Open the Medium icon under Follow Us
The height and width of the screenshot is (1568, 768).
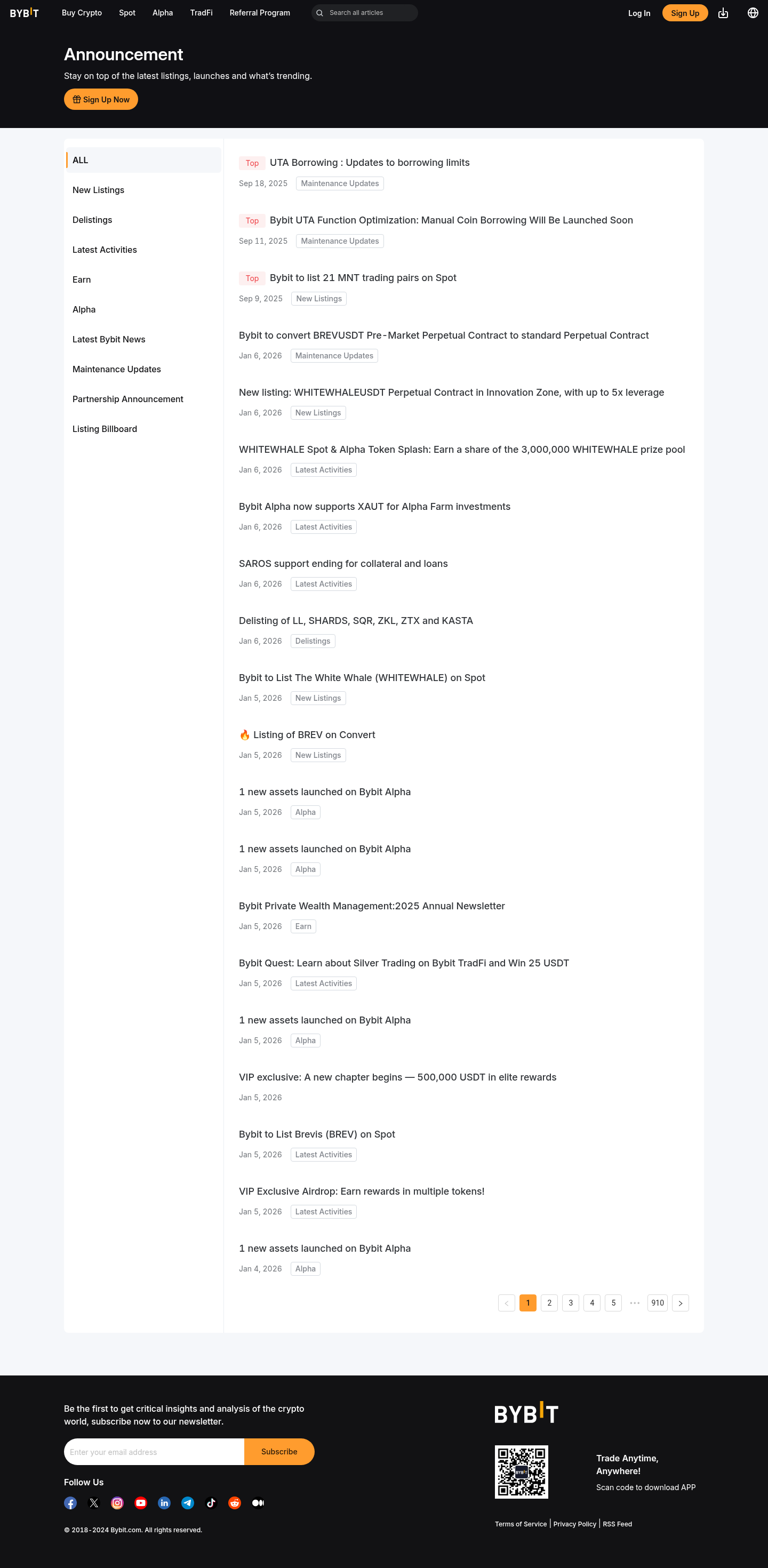pyautogui.click(x=258, y=1503)
